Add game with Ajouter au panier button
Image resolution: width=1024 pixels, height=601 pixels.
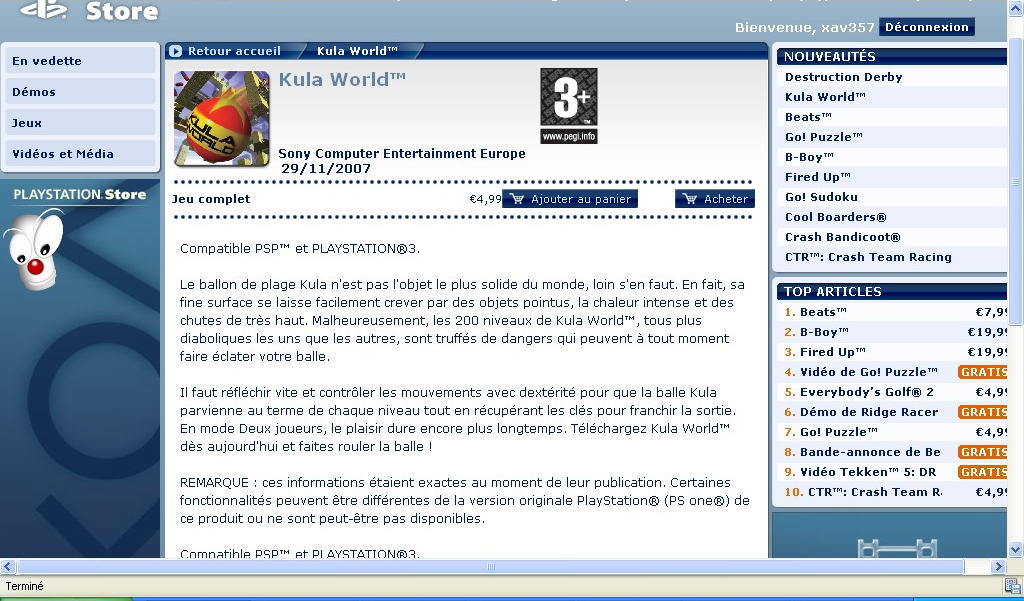pyautogui.click(x=569, y=199)
